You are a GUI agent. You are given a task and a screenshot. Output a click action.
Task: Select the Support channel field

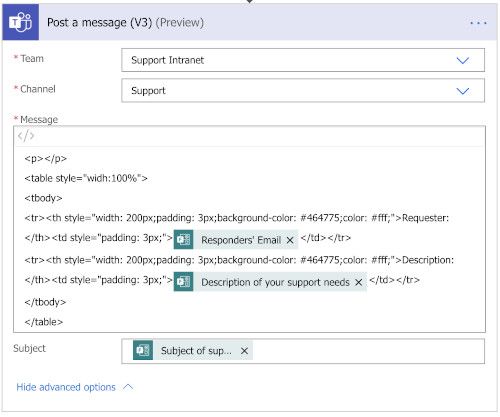[303, 90]
